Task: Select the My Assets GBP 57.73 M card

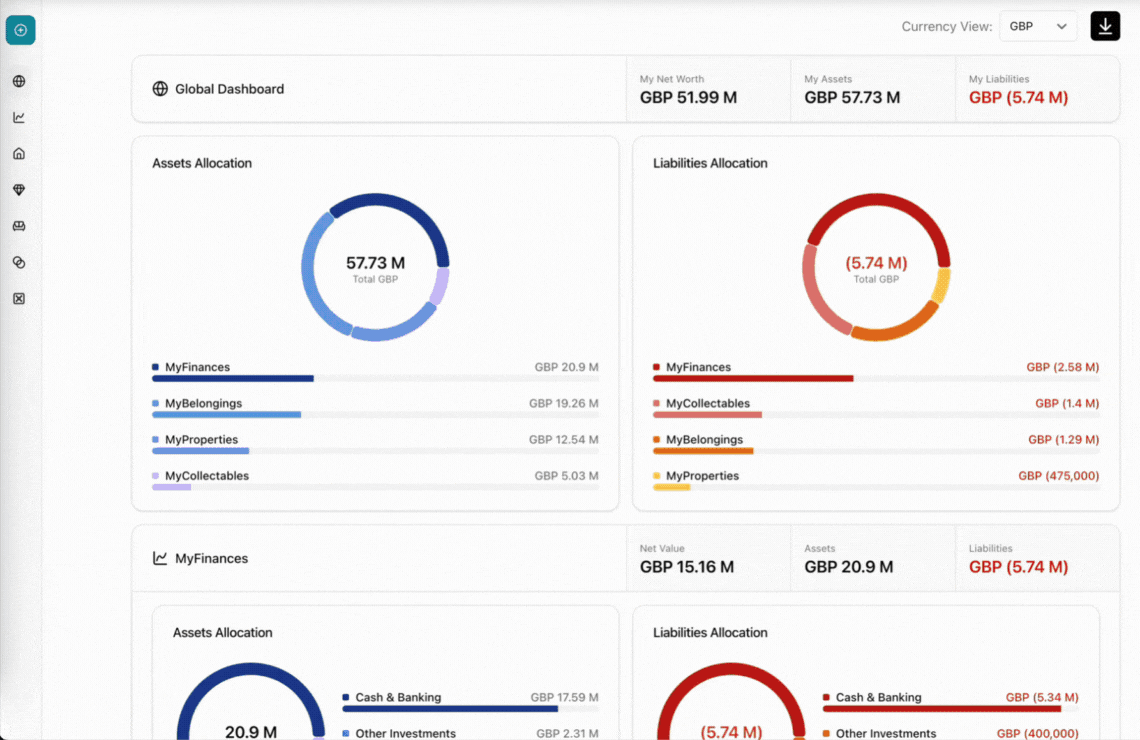Action: pos(872,89)
